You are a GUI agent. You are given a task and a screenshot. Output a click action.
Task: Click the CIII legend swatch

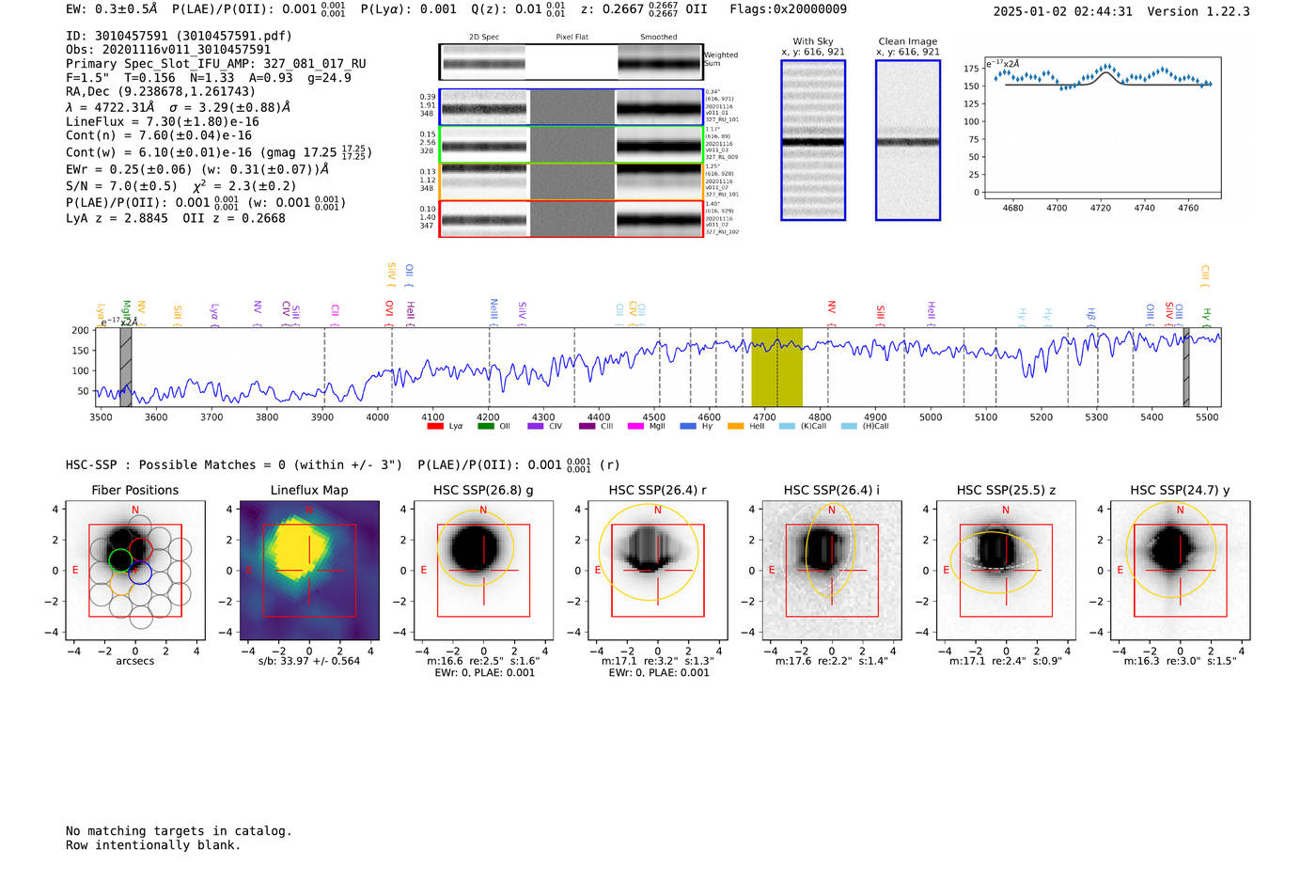587,427
